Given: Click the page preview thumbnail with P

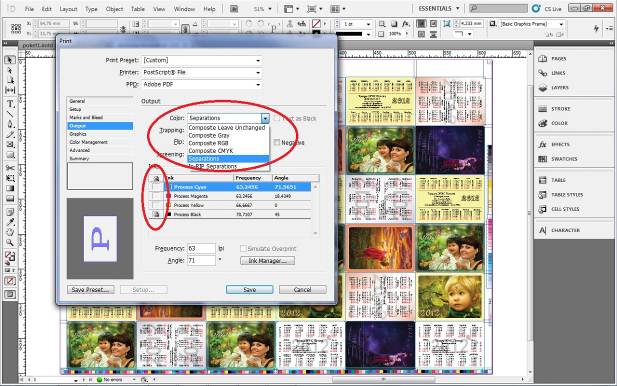Looking at the screenshot, I should coord(100,238).
